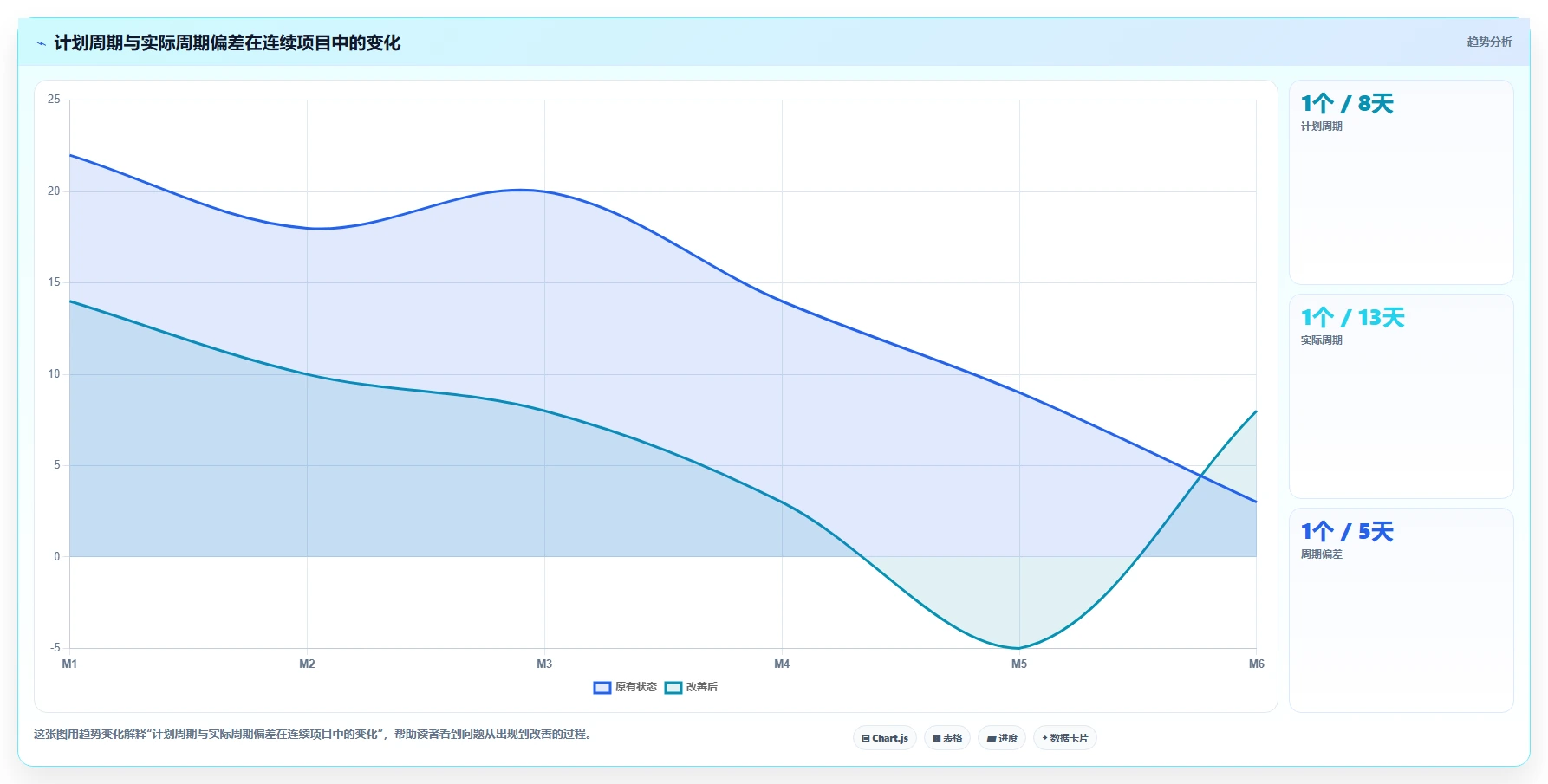
Task: Click the 20 y-axis value
Action: [54, 191]
